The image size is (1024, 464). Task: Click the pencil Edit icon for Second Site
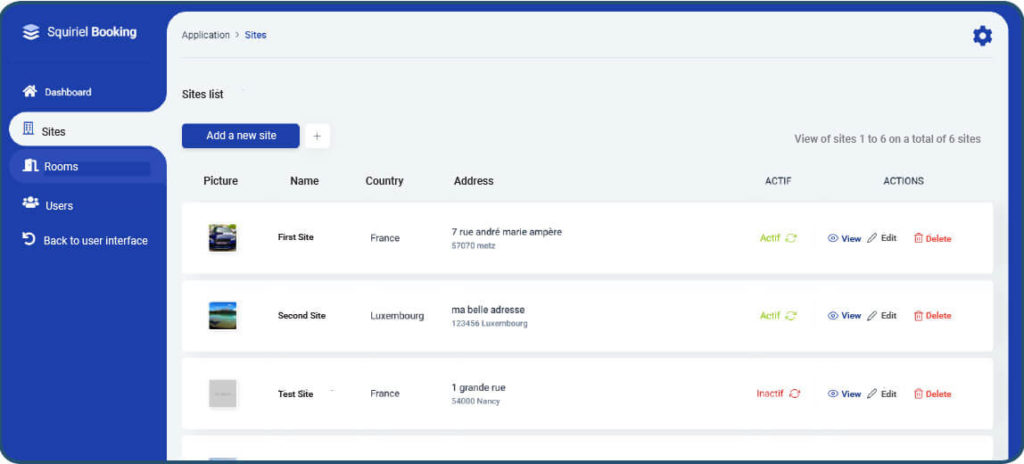pos(872,316)
